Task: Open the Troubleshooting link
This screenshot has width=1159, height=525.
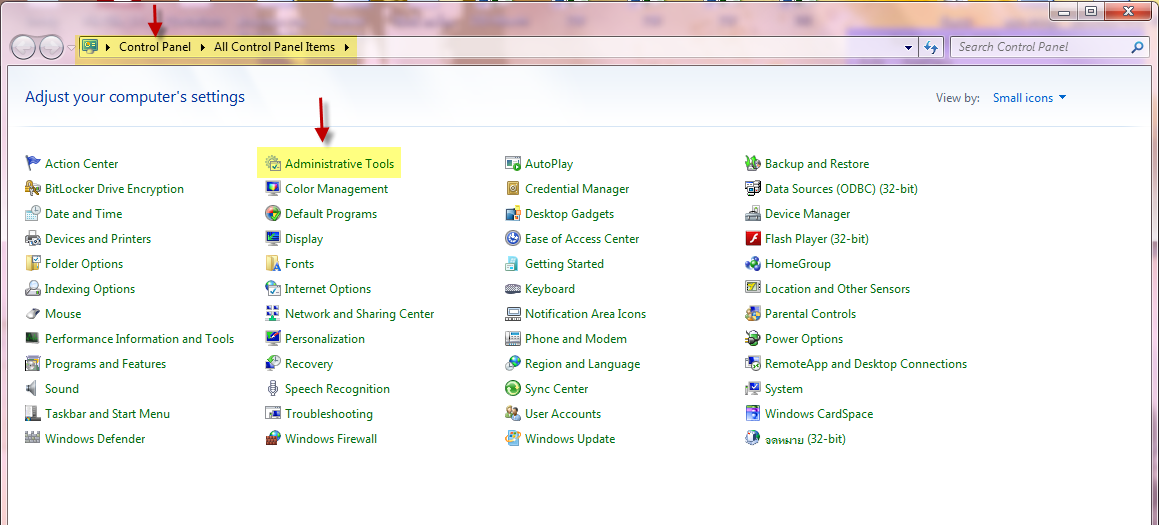Action: coord(329,414)
